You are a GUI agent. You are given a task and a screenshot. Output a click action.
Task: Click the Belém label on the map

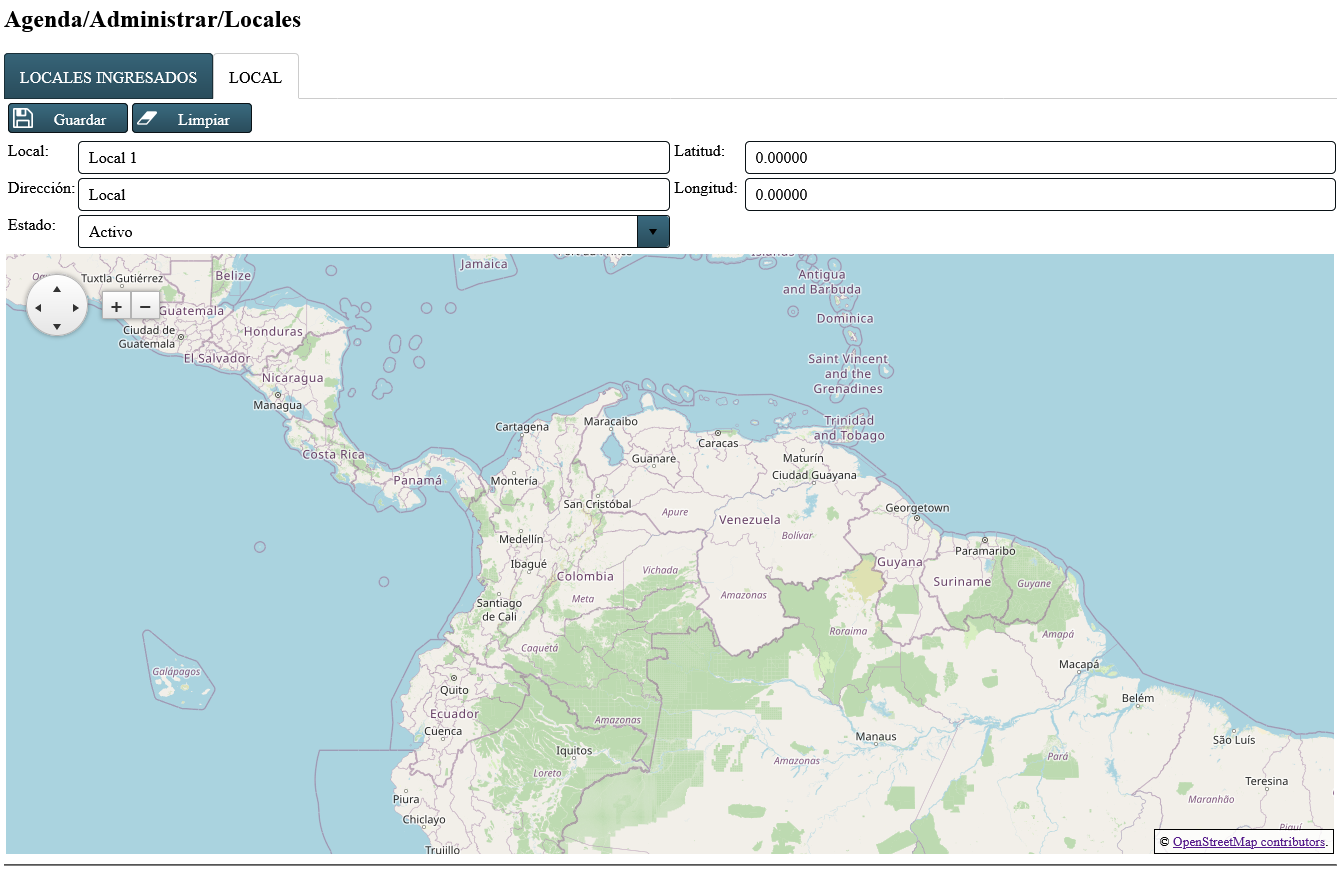(1138, 697)
